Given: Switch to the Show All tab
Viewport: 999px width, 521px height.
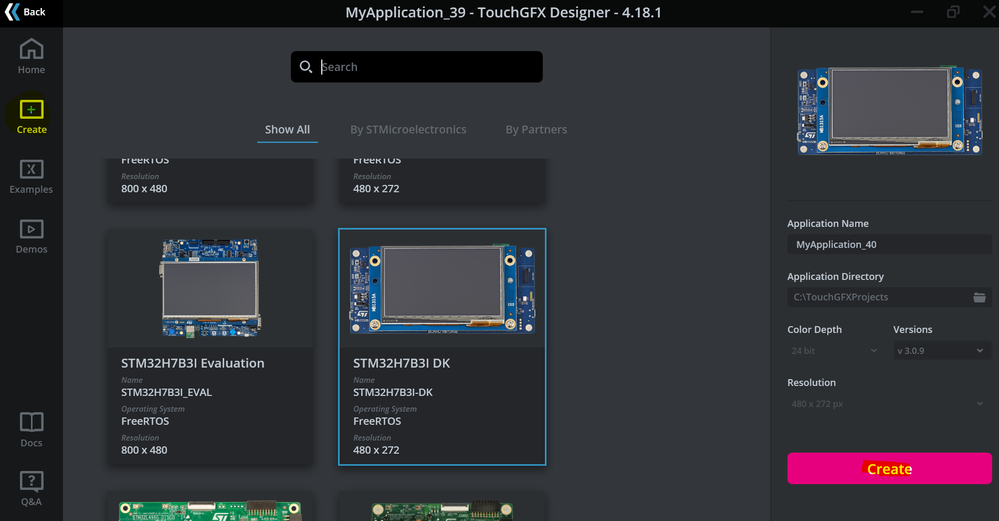Looking at the screenshot, I should click(x=287, y=130).
